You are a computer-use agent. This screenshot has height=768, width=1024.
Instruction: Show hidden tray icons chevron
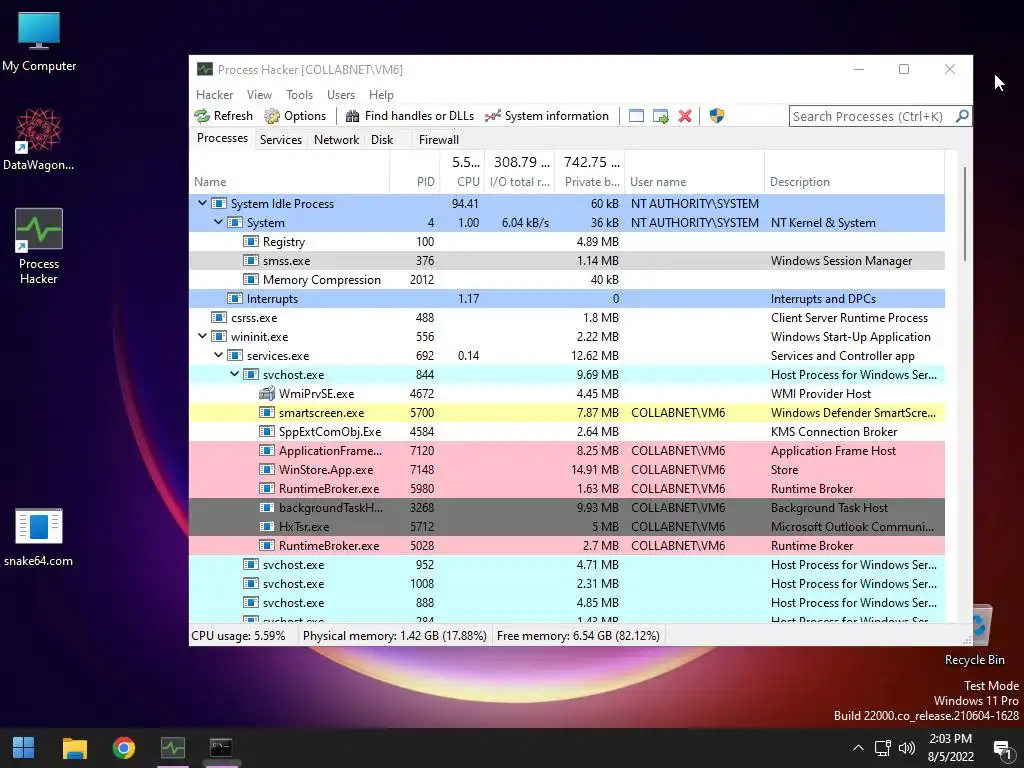pyautogui.click(x=859, y=748)
